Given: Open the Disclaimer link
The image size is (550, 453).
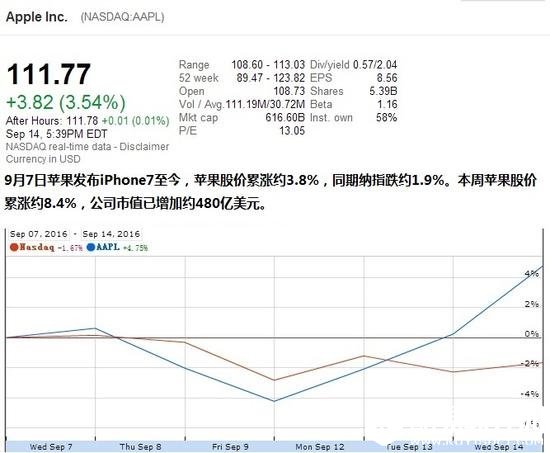Looking at the screenshot, I should (x=144, y=147).
